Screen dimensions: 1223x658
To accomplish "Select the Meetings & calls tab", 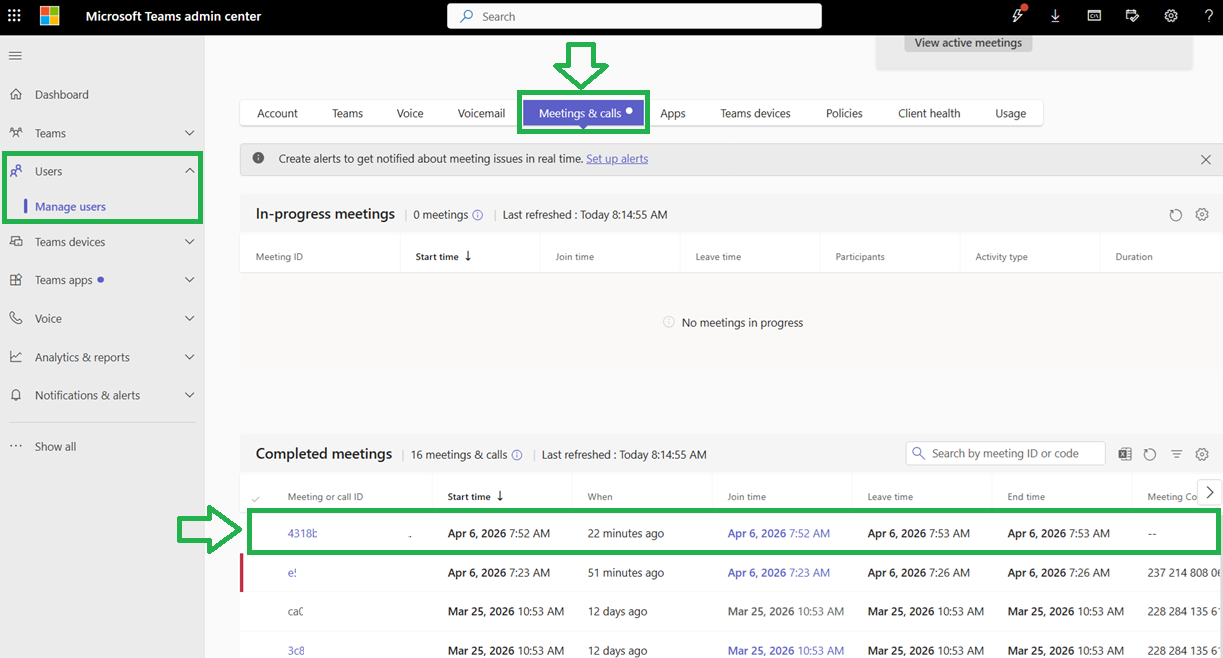I will click(x=584, y=113).
